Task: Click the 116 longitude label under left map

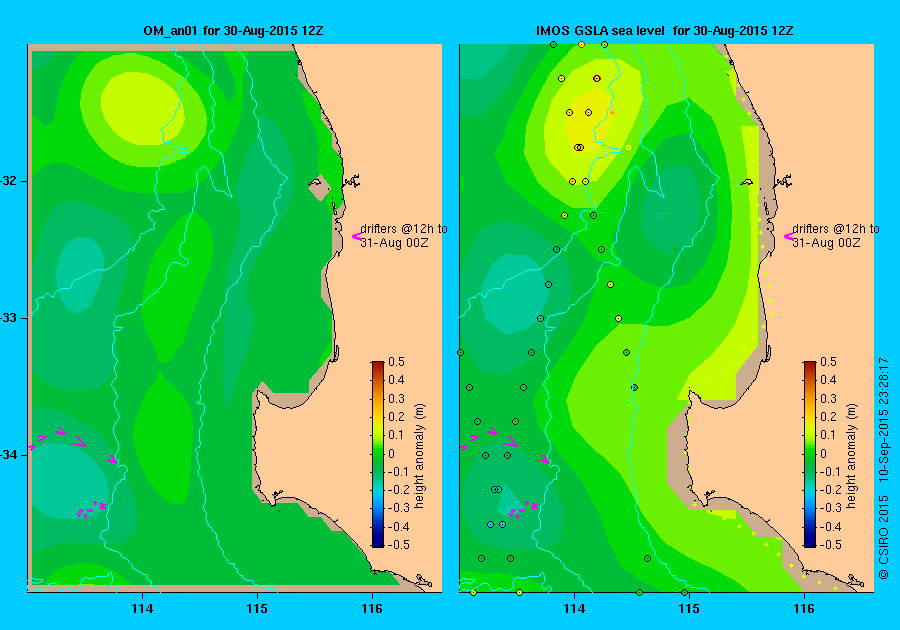Action: click(372, 609)
